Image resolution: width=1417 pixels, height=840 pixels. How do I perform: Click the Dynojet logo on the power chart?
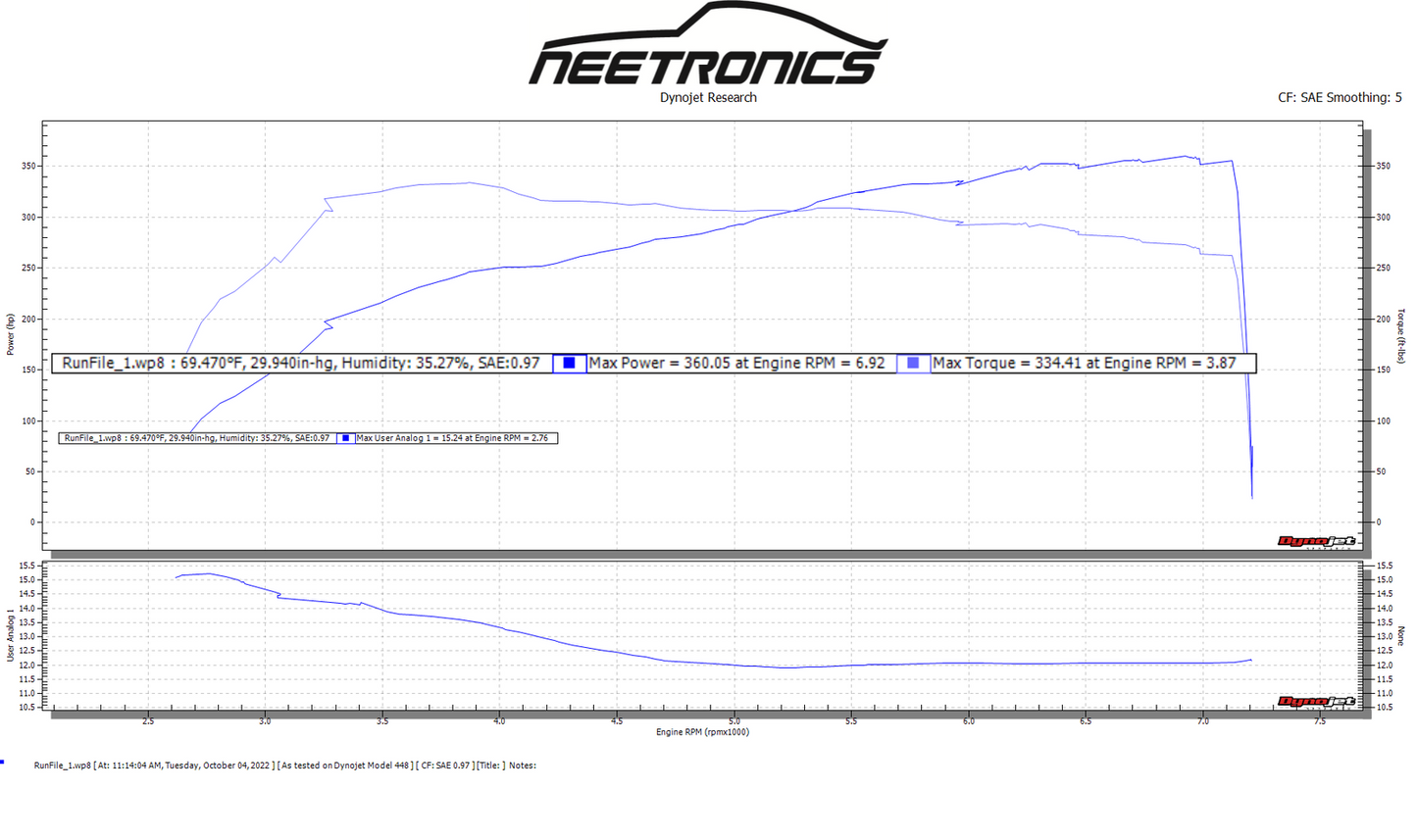1316,542
